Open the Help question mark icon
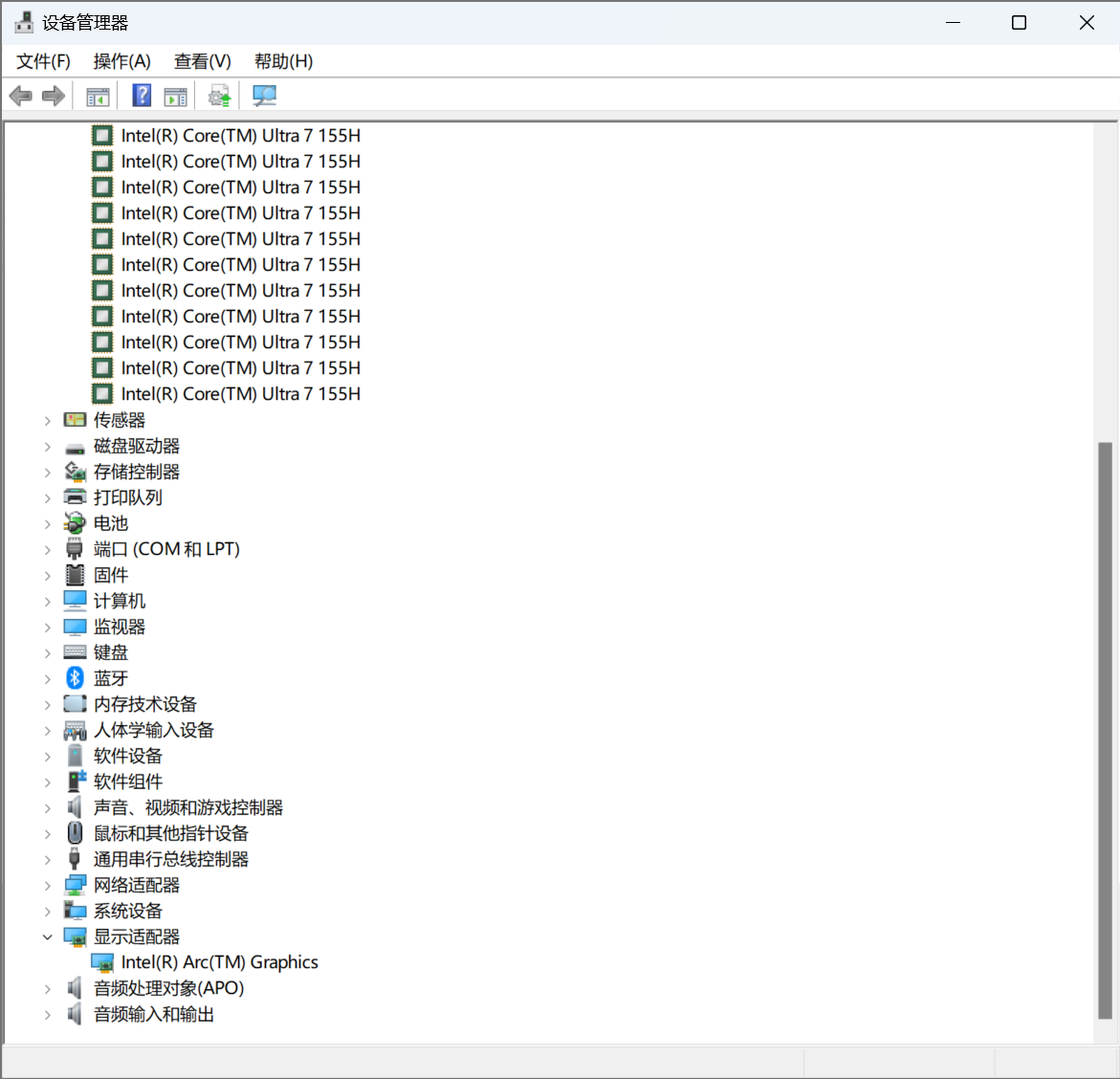Image resolution: width=1120 pixels, height=1079 pixels. click(142, 95)
